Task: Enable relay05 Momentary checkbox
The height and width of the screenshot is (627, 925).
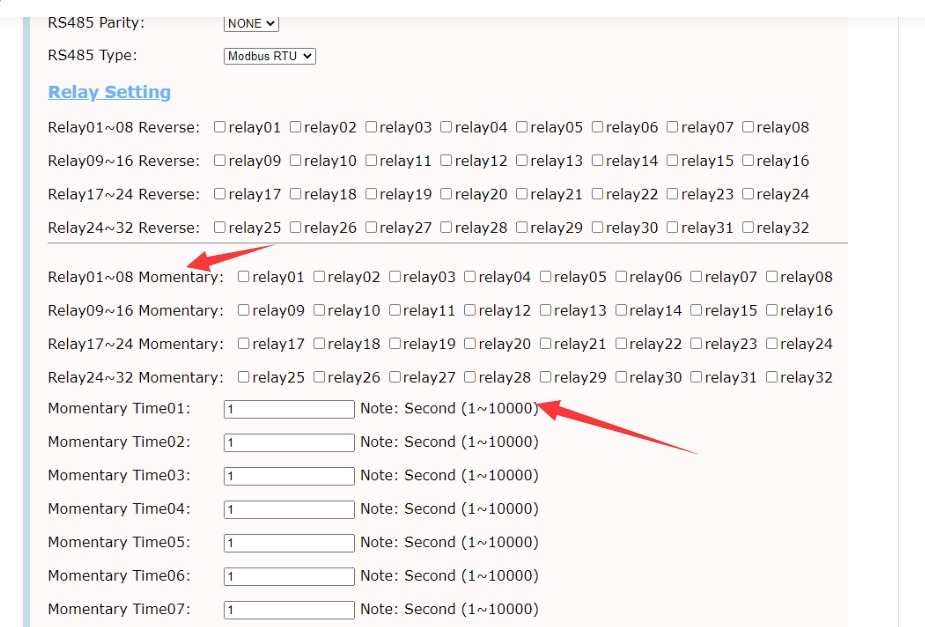Action: click(546, 277)
